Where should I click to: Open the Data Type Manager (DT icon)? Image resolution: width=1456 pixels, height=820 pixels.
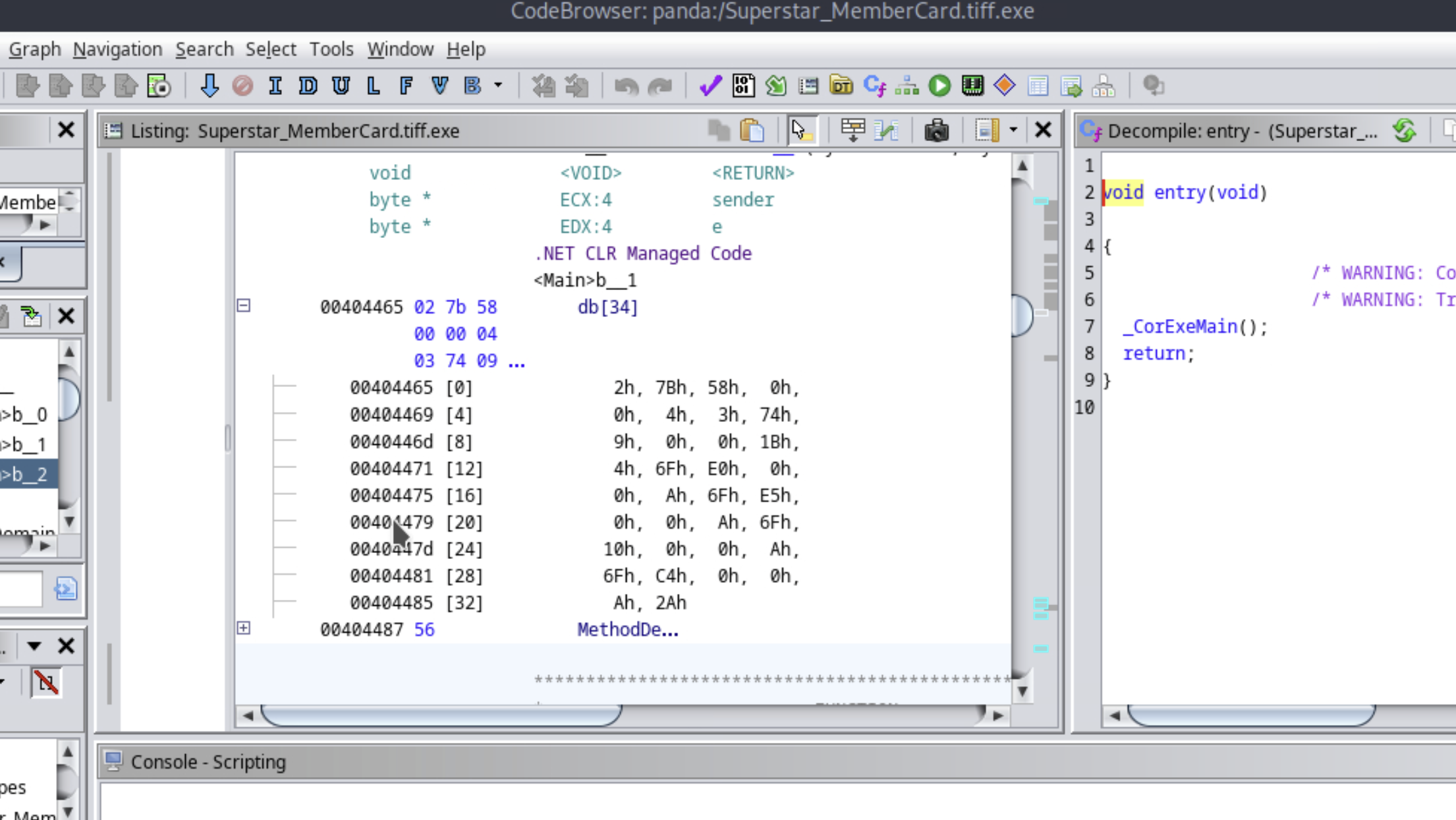(841, 86)
